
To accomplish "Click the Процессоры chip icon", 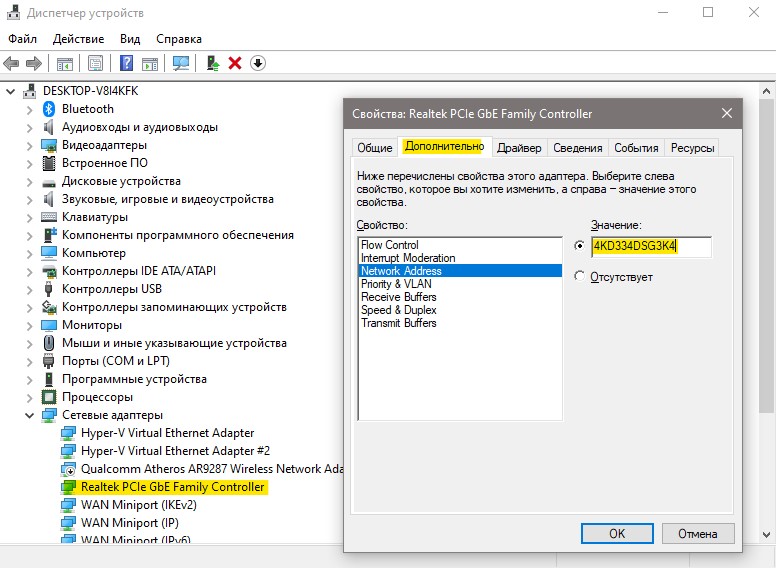I will click(x=48, y=397).
